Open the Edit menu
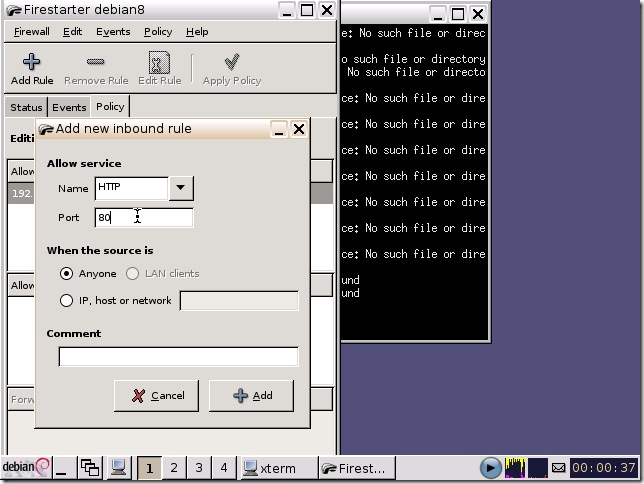 [x=72, y=32]
